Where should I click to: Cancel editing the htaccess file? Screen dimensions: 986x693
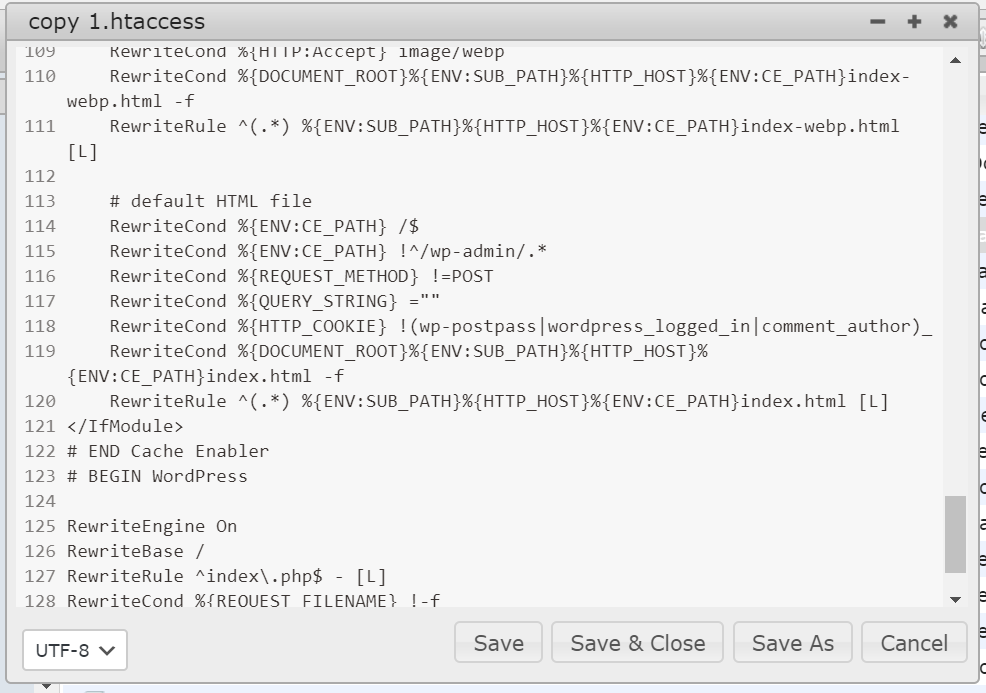coord(913,643)
